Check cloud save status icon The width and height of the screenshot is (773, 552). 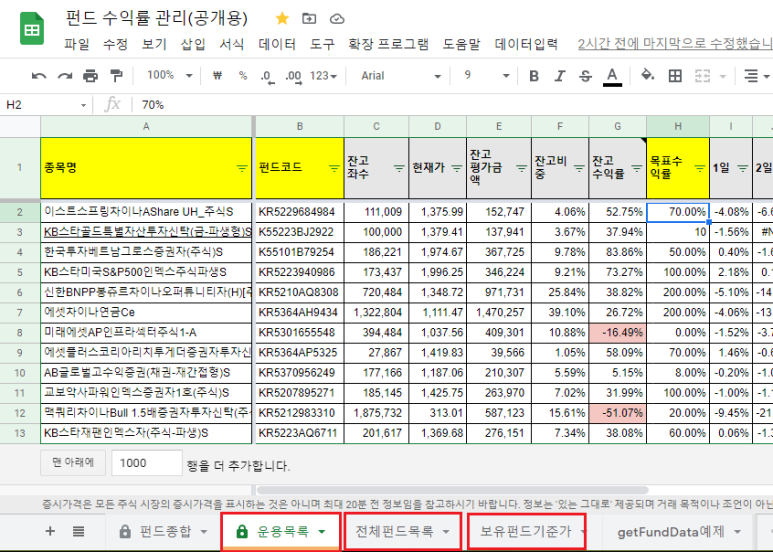click(337, 19)
